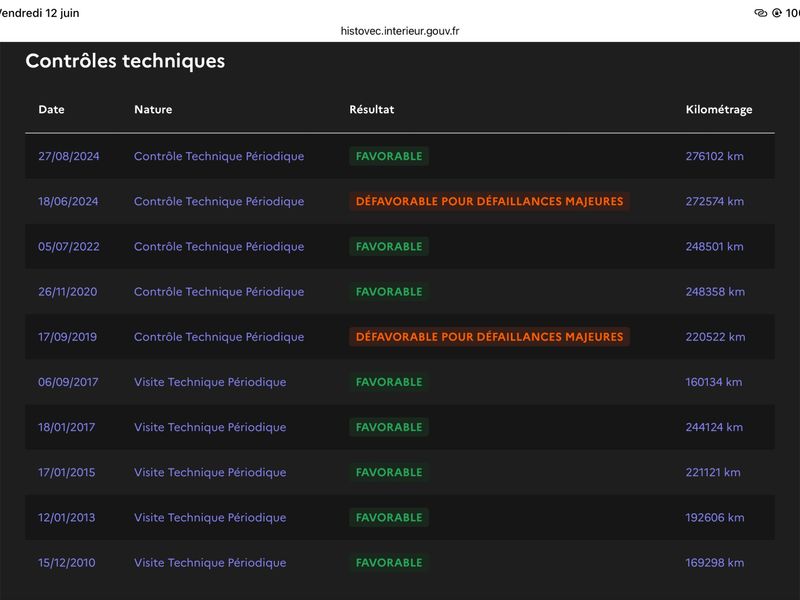Screen dimensions: 800x600
Task: Click Visite Technique Périodique in 12/01/2013 row
Action: pos(210,517)
